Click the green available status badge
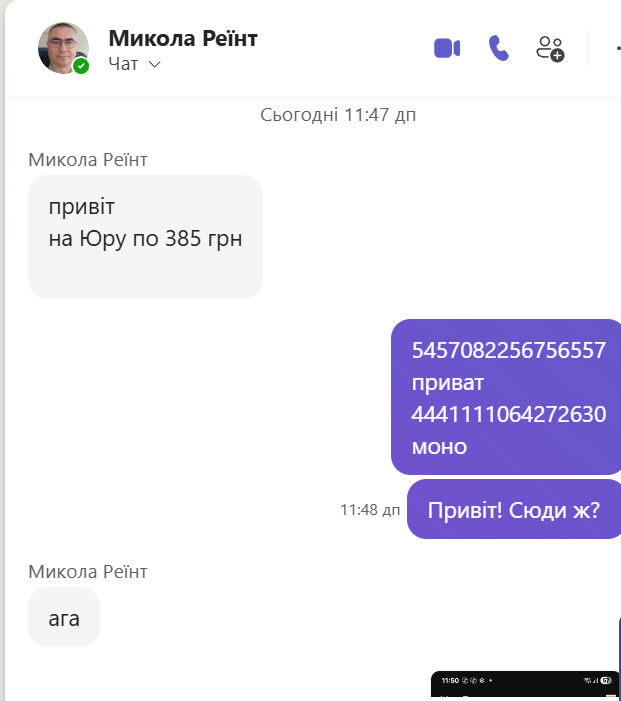 pos(81,66)
